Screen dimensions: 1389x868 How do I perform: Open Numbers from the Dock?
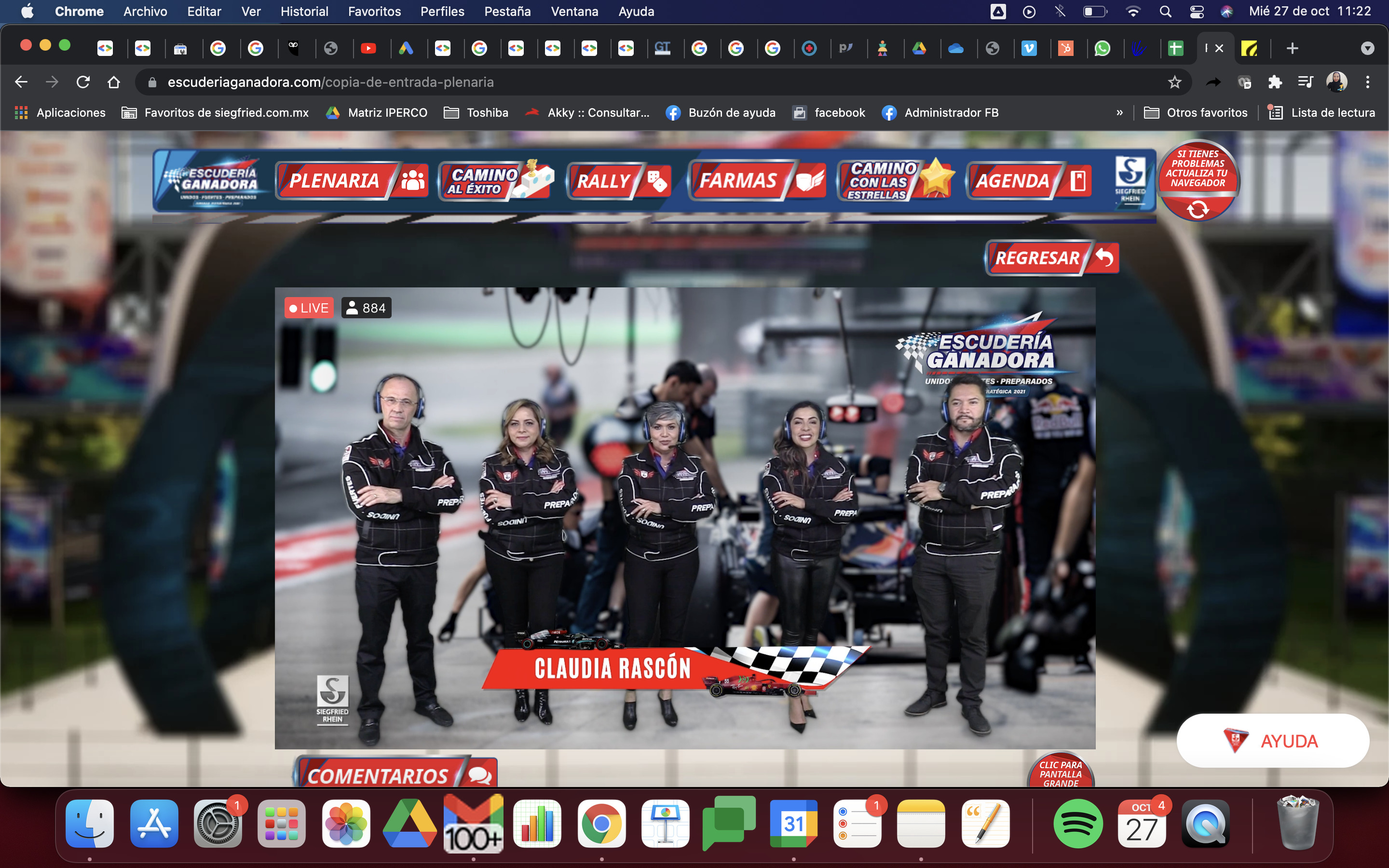coord(537,823)
